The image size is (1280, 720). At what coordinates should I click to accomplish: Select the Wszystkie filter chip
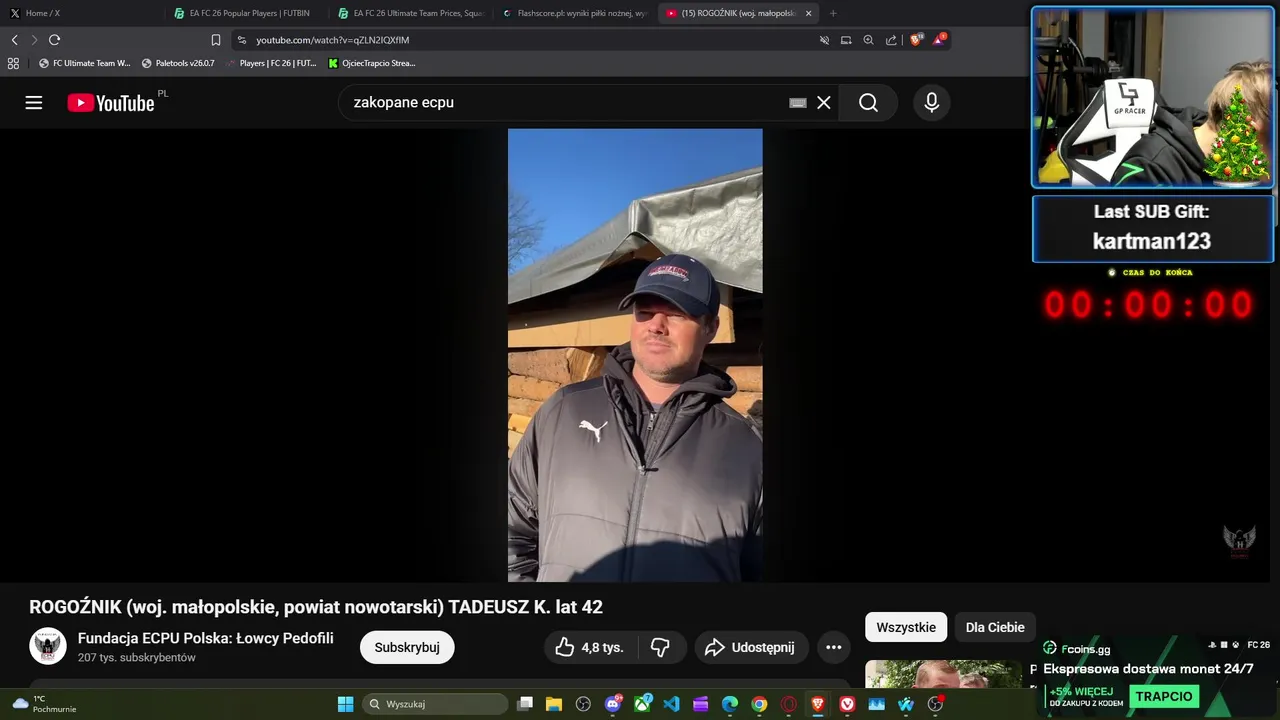906,627
